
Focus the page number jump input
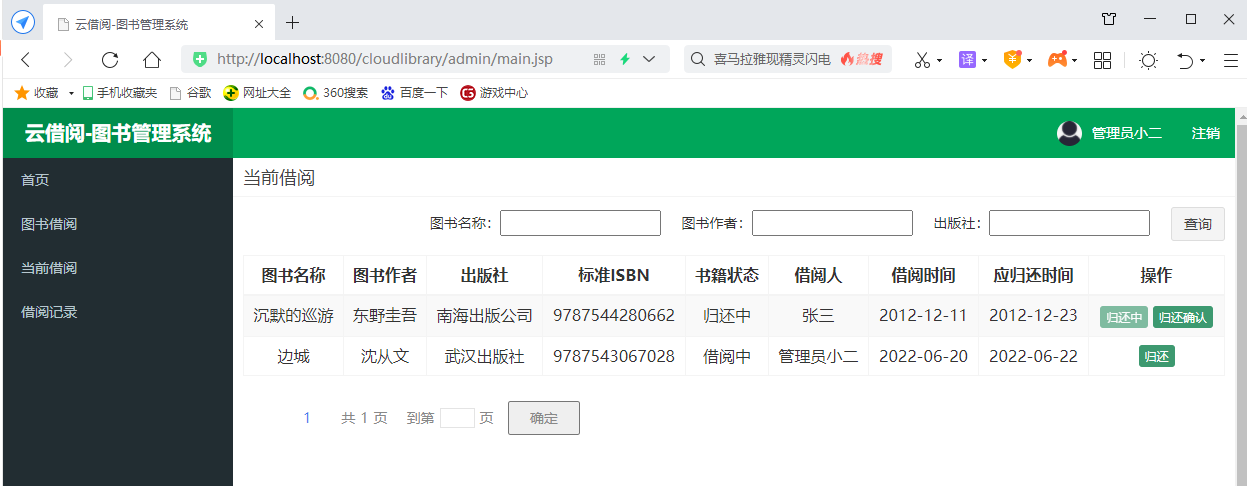coord(457,418)
